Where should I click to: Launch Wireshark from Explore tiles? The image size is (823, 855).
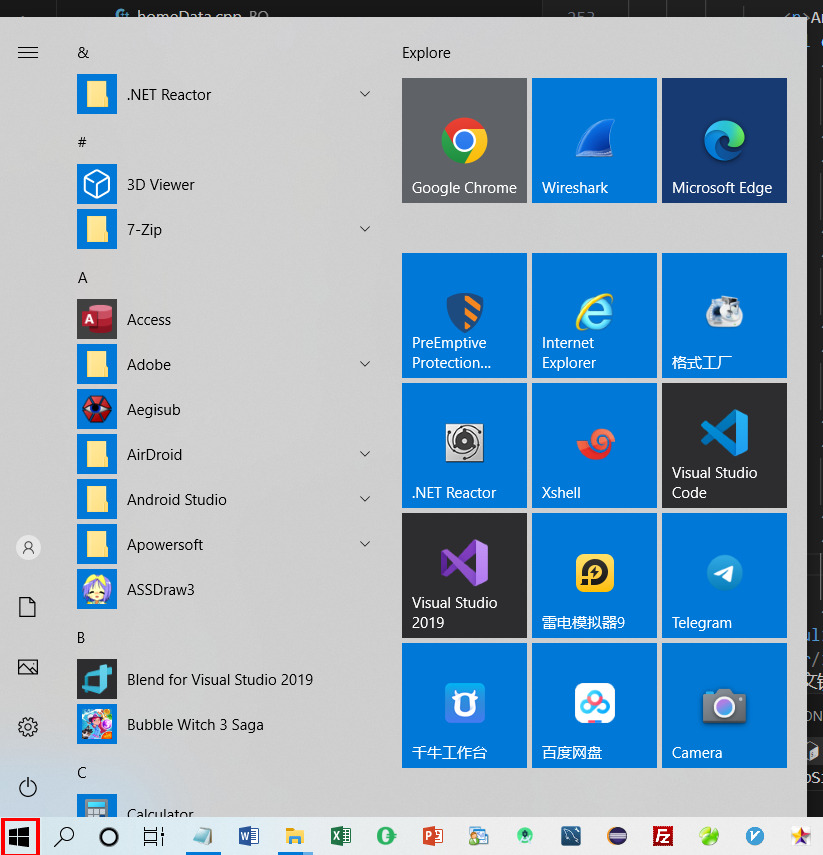[594, 140]
